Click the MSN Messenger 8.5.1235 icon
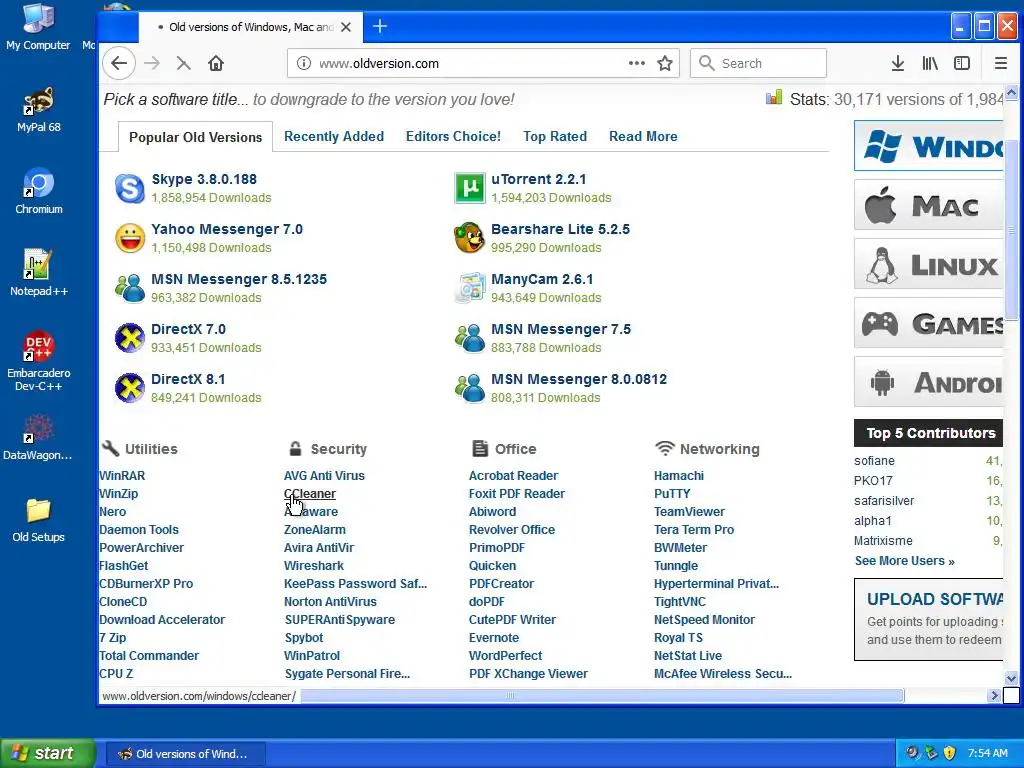 point(130,288)
